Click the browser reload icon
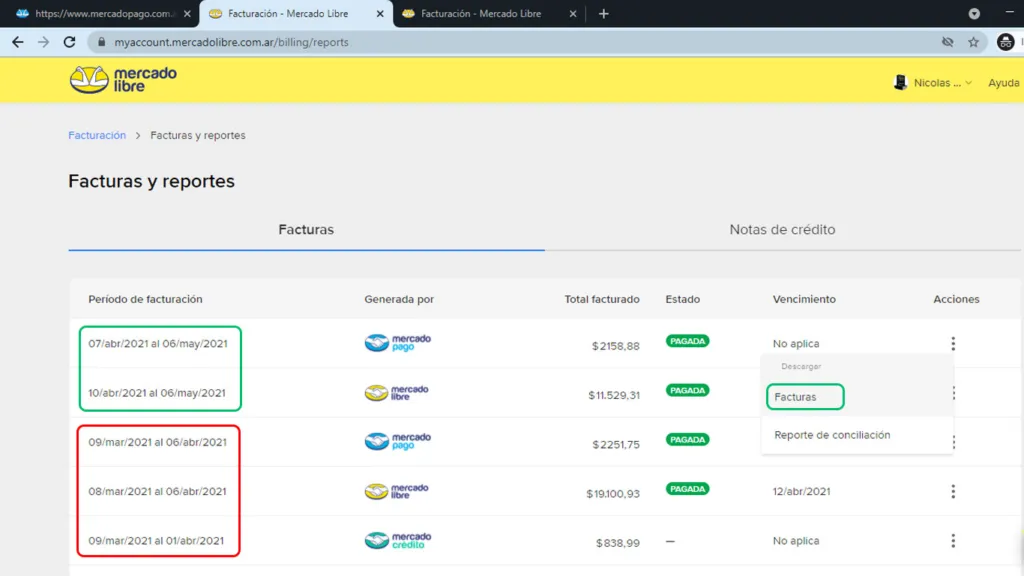 (68, 42)
